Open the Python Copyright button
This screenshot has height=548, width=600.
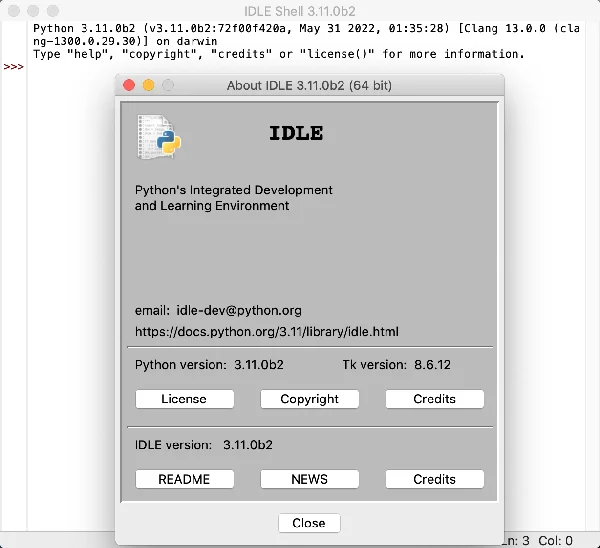tap(310, 399)
